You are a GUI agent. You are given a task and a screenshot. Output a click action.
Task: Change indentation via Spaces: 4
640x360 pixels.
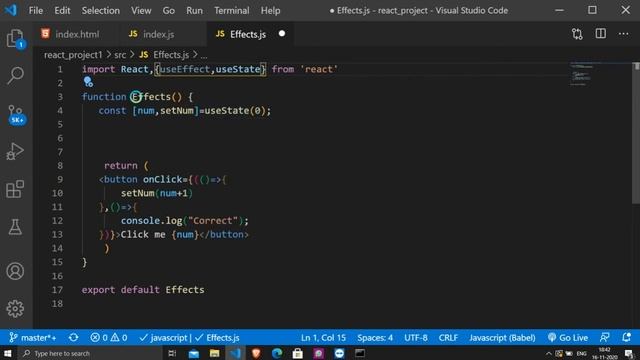[x=375, y=338]
